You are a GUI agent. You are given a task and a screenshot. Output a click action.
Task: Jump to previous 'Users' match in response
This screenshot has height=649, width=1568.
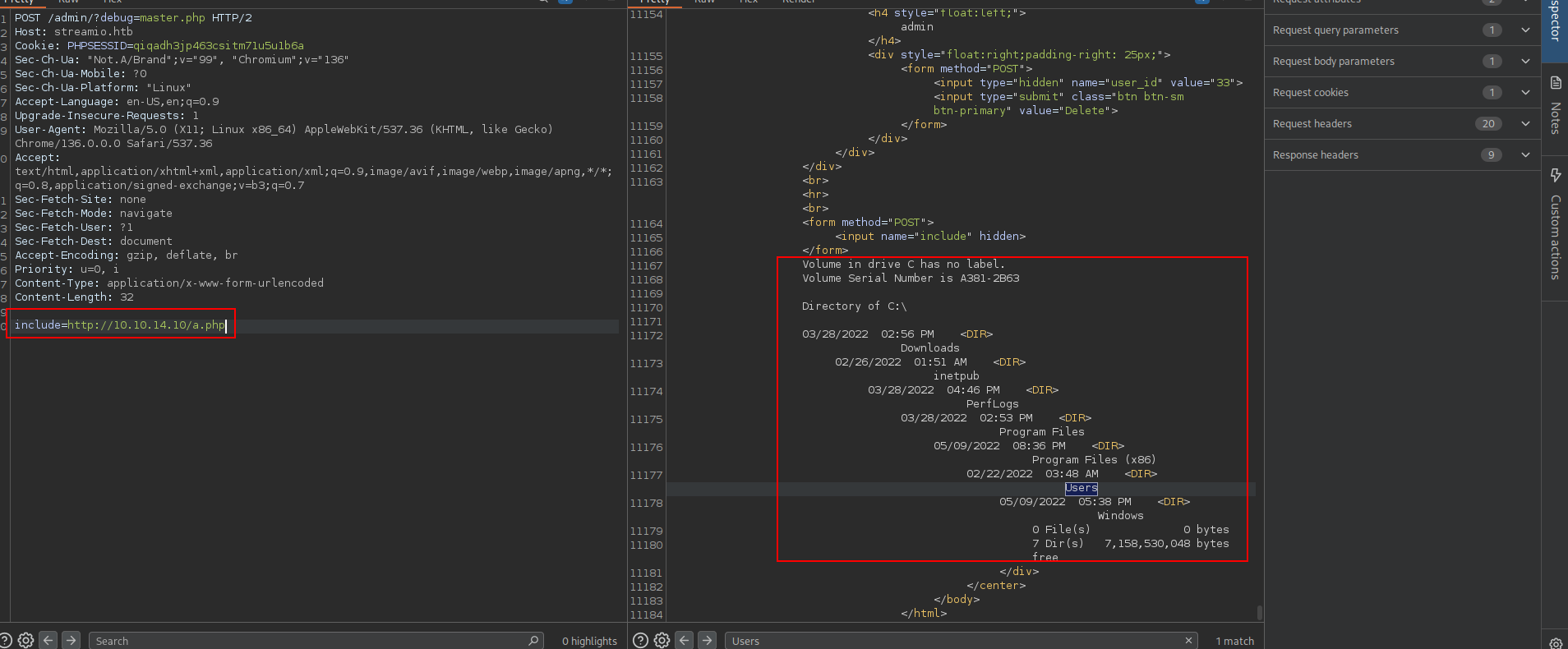click(x=685, y=640)
